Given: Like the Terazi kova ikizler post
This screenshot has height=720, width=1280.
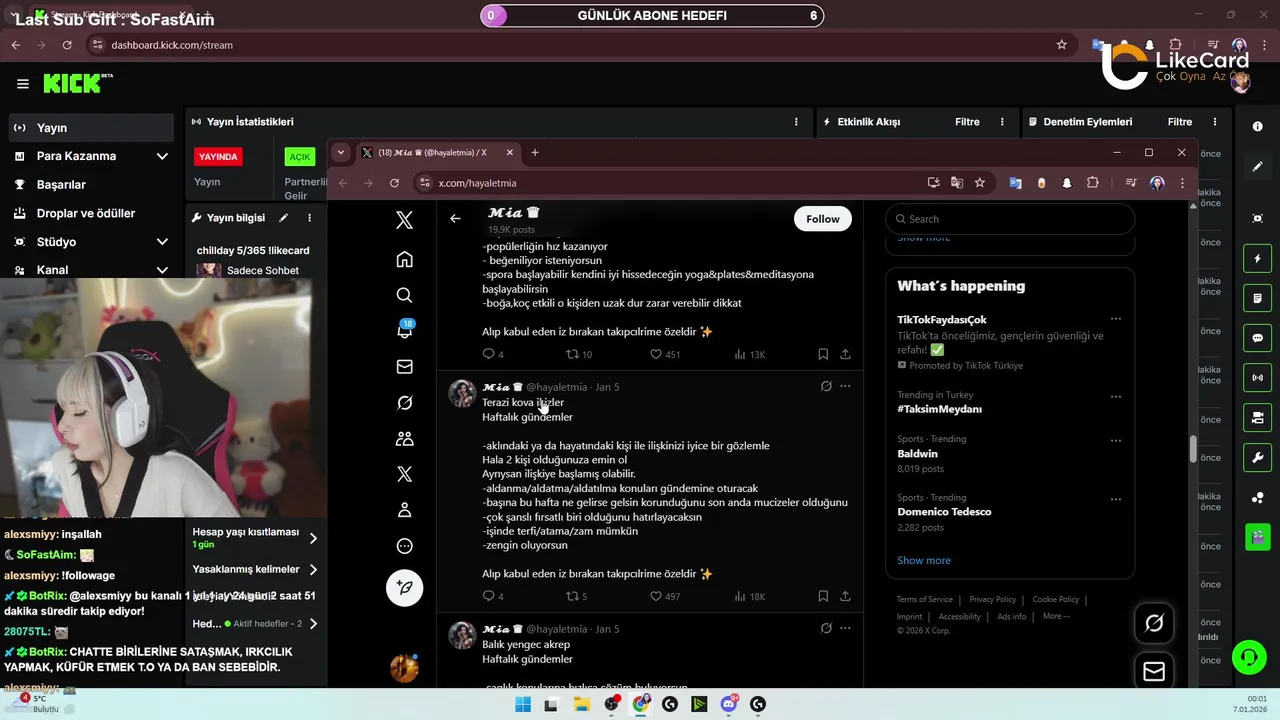Looking at the screenshot, I should point(656,596).
